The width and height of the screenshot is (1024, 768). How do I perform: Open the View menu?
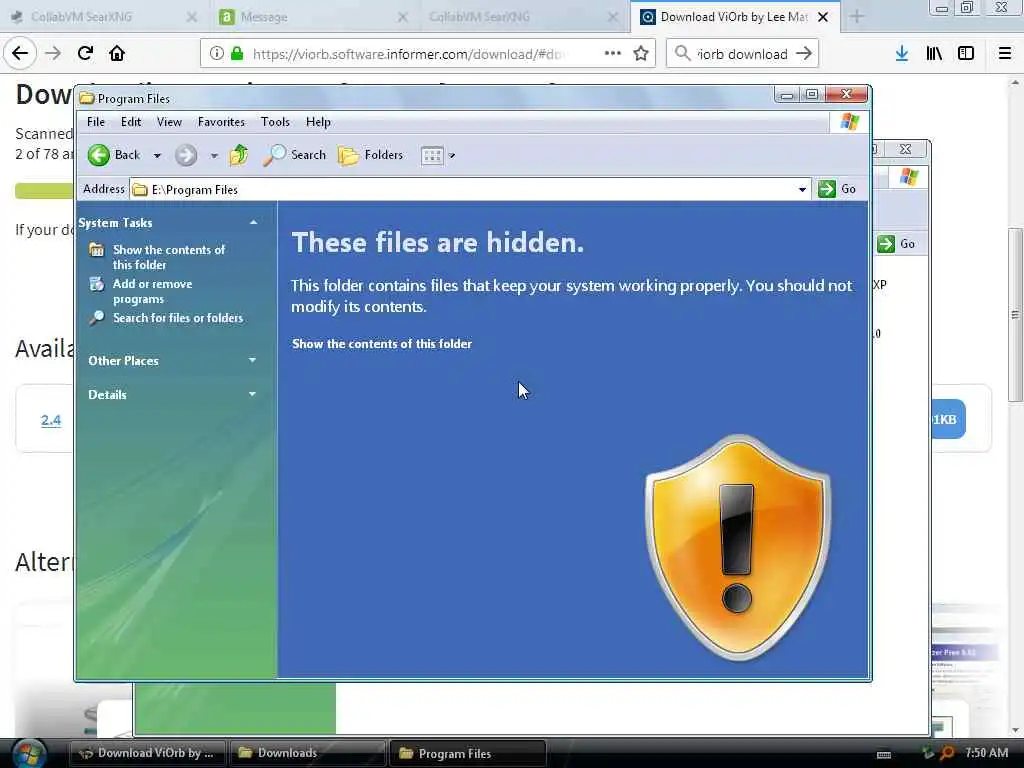pyautogui.click(x=169, y=121)
